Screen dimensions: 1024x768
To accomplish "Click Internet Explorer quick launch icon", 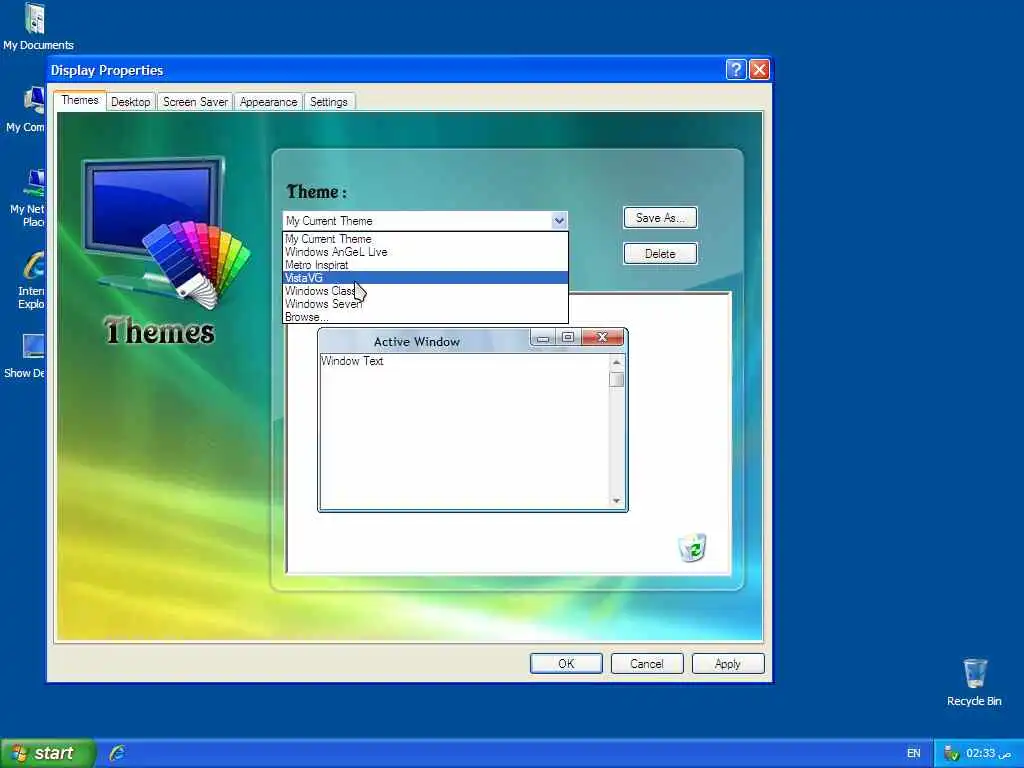I will click(x=118, y=753).
